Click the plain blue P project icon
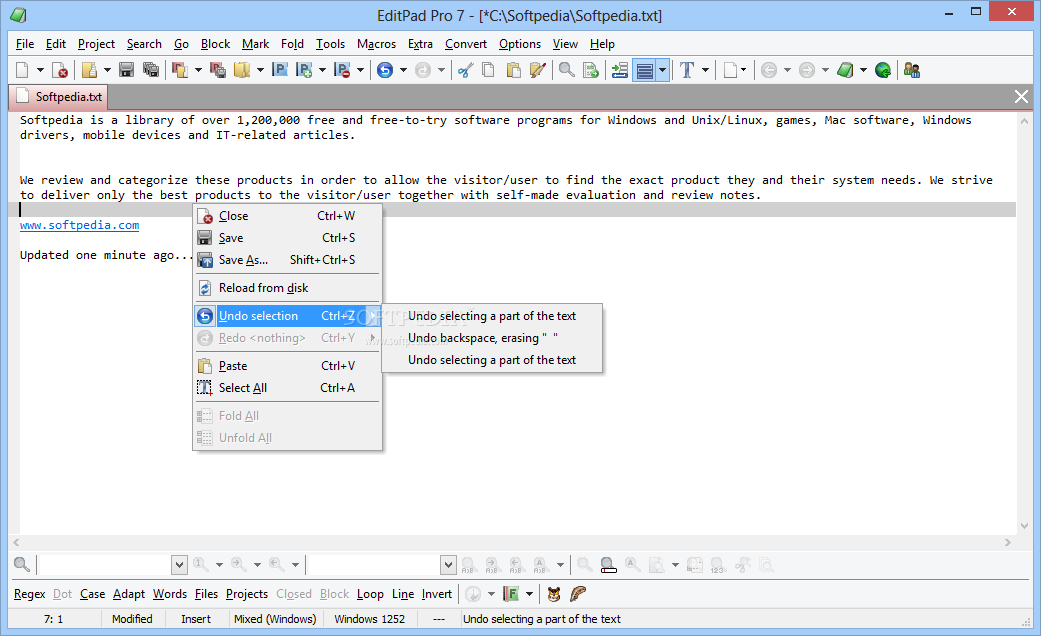This screenshot has height=636, width=1041. pos(280,70)
